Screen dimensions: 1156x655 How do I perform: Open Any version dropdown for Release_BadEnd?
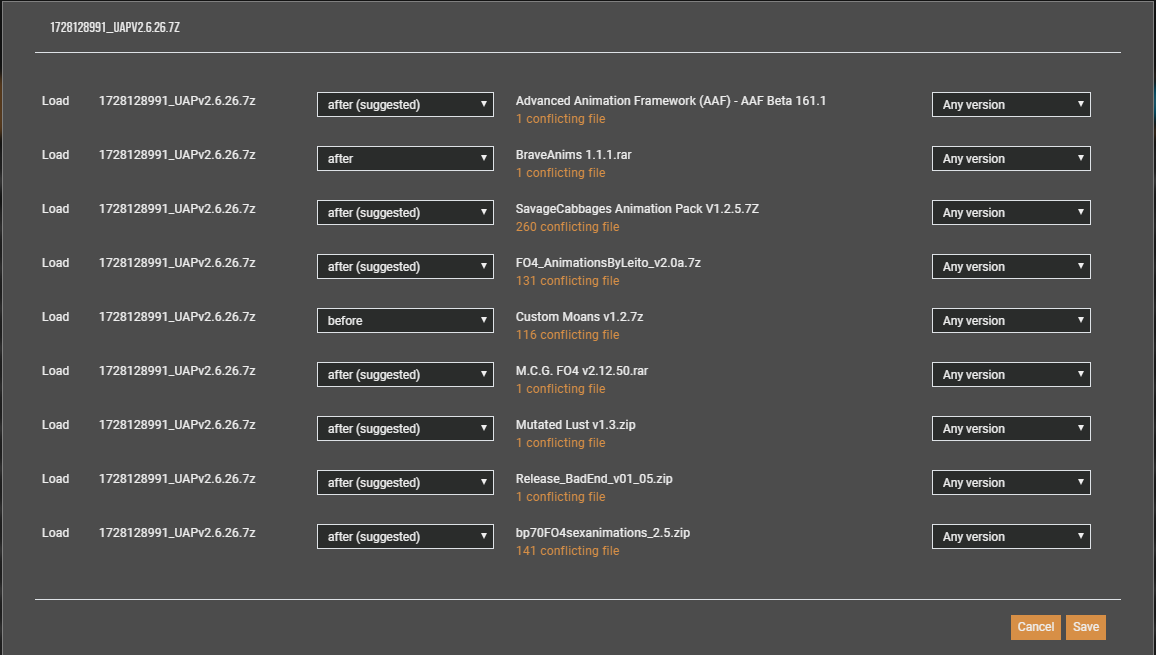click(x=1011, y=482)
